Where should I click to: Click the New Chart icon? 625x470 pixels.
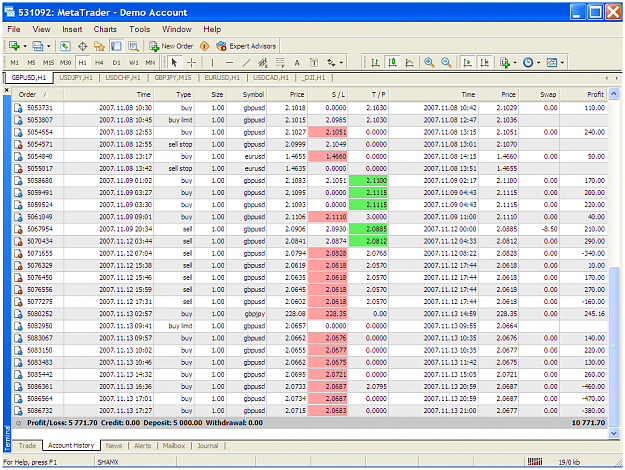tap(14, 46)
